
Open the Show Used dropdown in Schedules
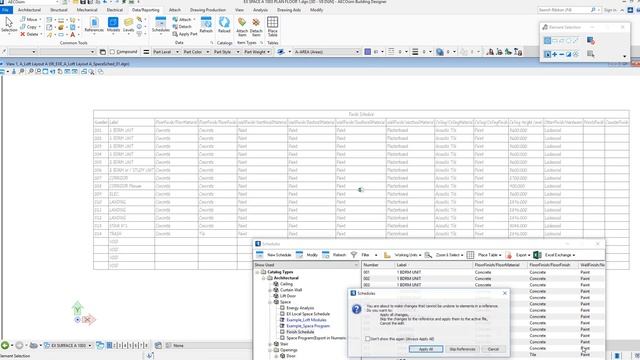tap(307, 265)
